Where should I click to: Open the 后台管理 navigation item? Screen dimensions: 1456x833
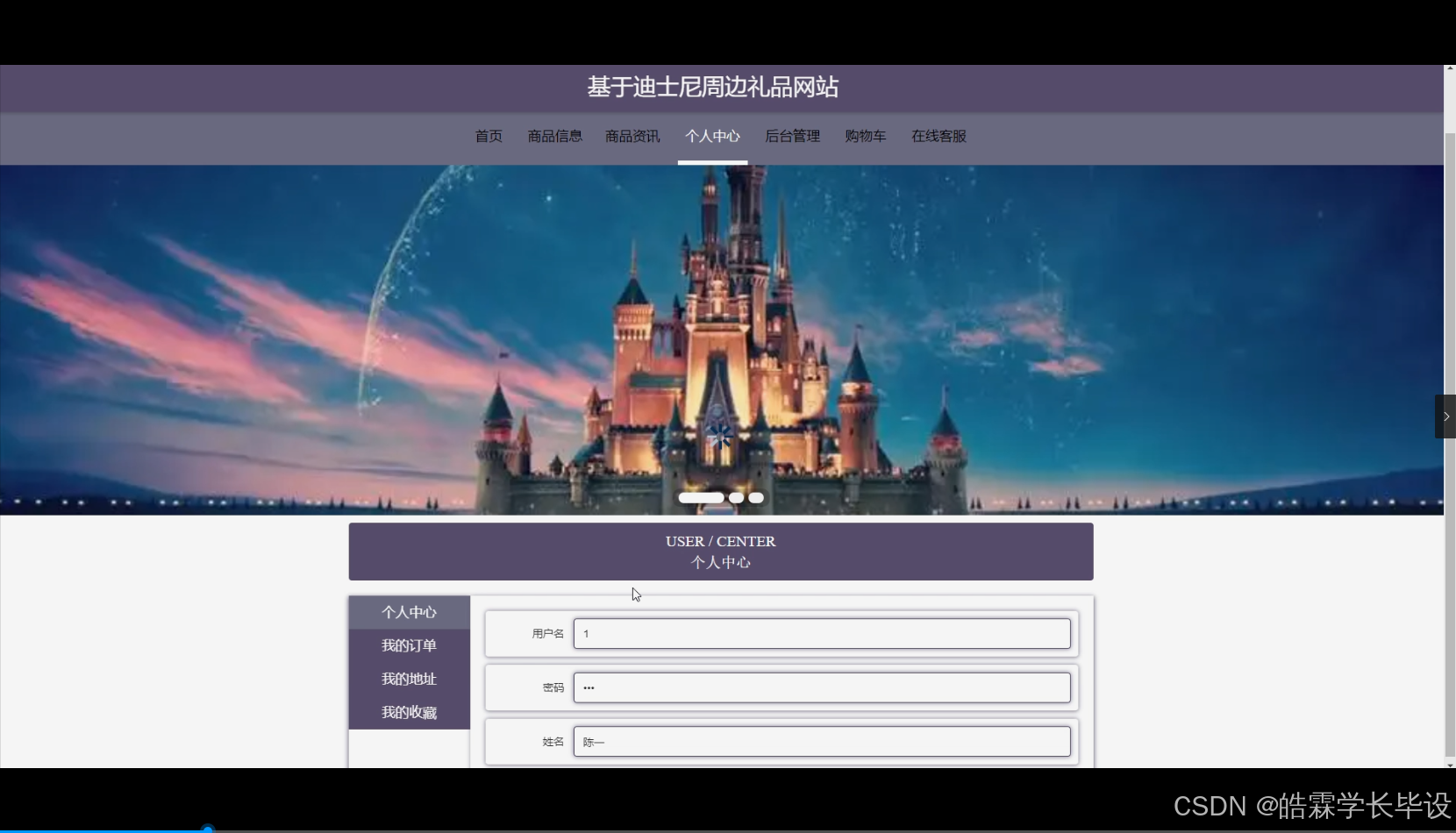792,136
